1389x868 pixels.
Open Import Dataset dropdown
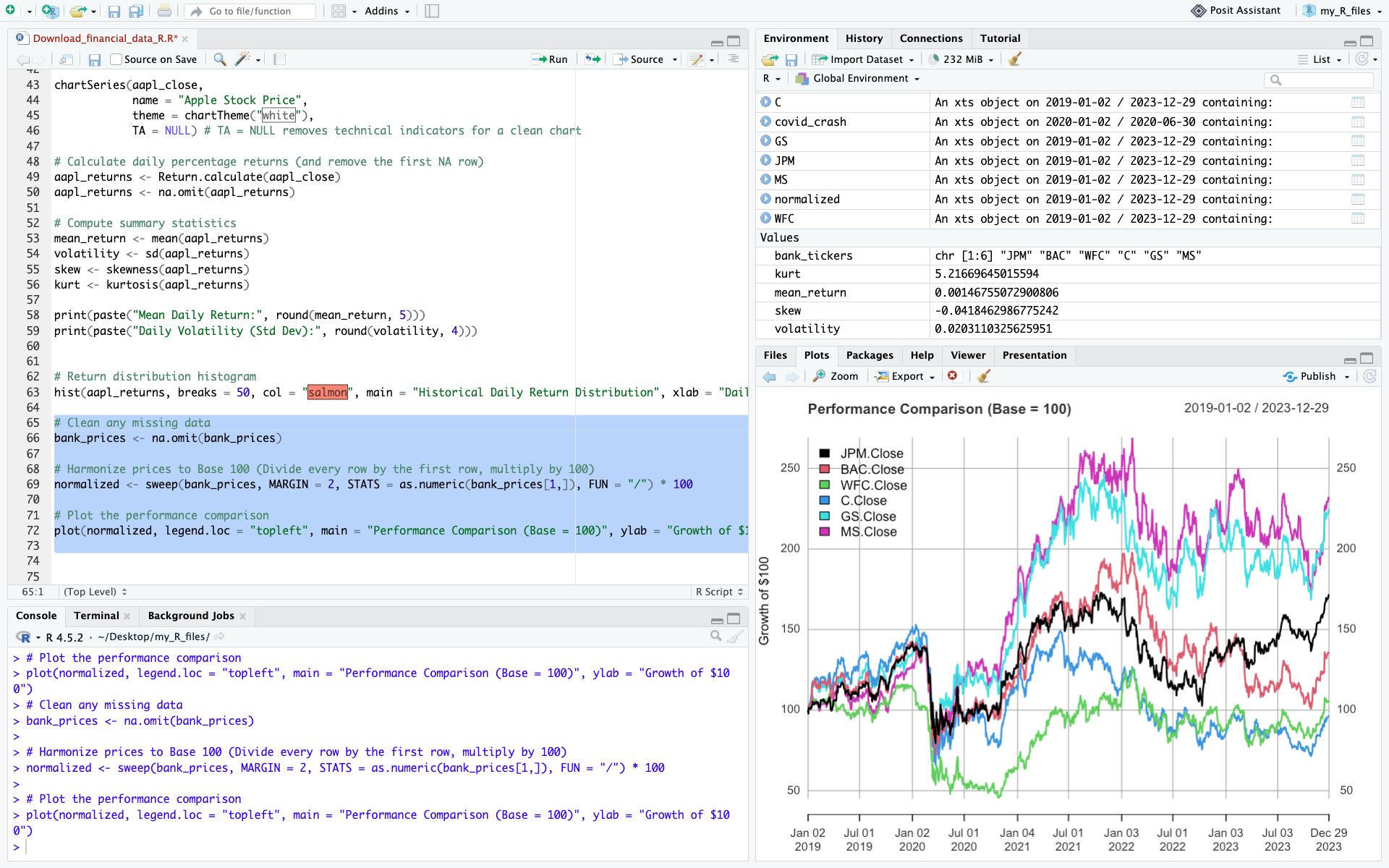point(863,59)
